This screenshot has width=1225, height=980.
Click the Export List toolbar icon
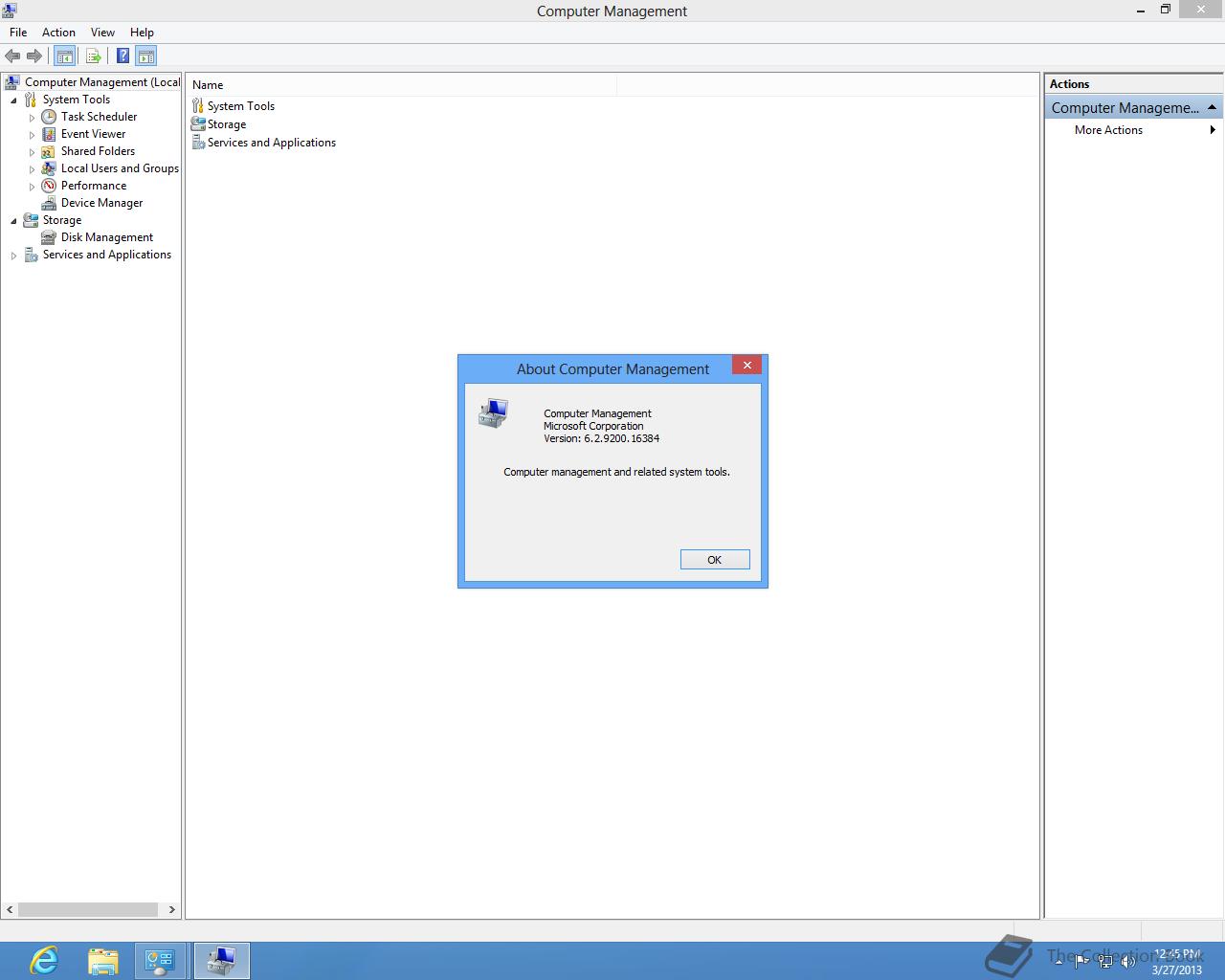click(93, 56)
